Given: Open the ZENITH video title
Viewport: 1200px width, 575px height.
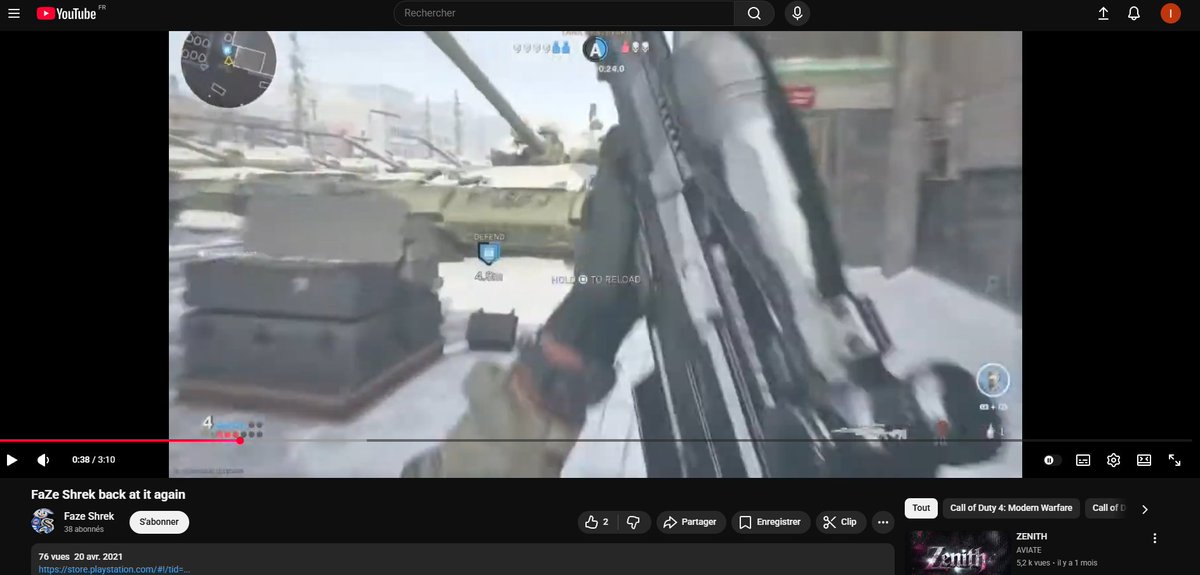Looking at the screenshot, I should (1032, 537).
